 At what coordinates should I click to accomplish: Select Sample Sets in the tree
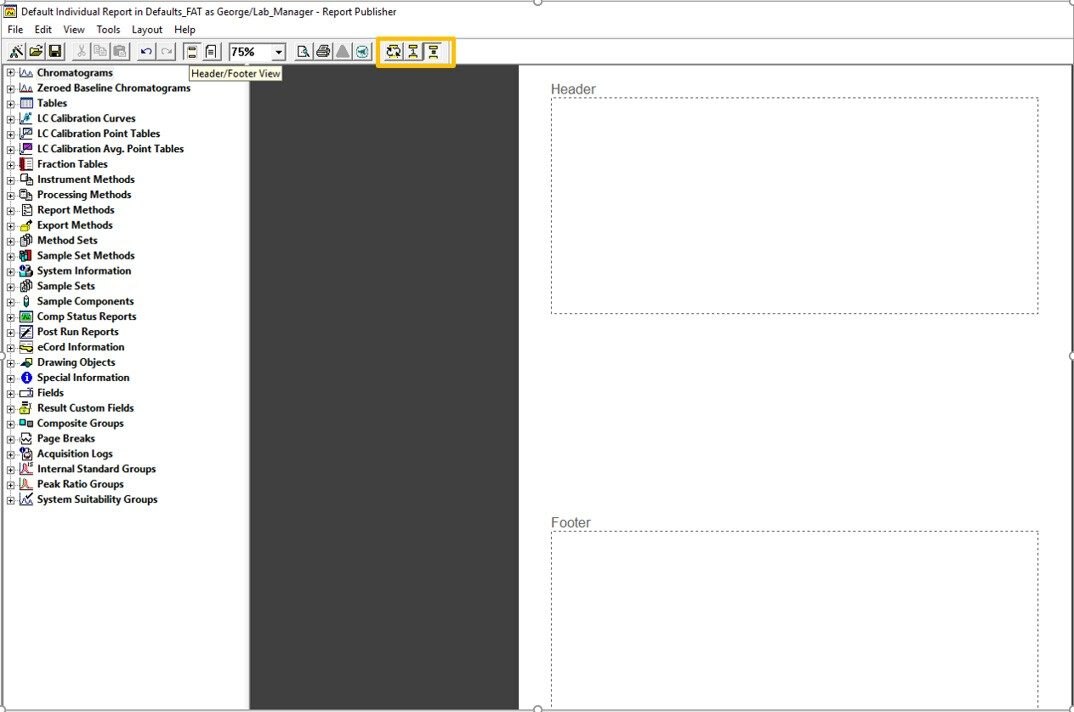pyautogui.click(x=66, y=286)
